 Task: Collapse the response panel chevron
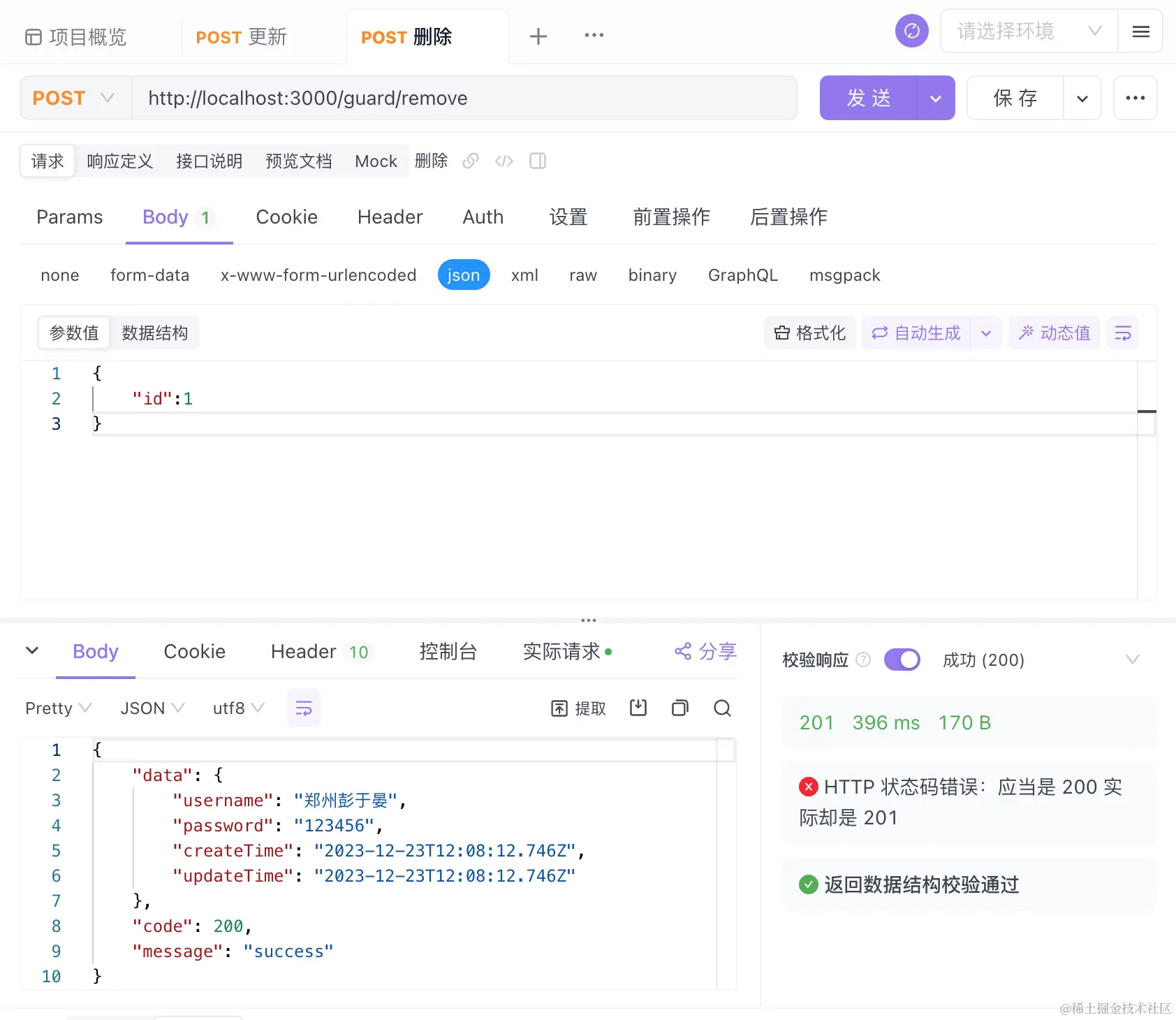point(32,650)
